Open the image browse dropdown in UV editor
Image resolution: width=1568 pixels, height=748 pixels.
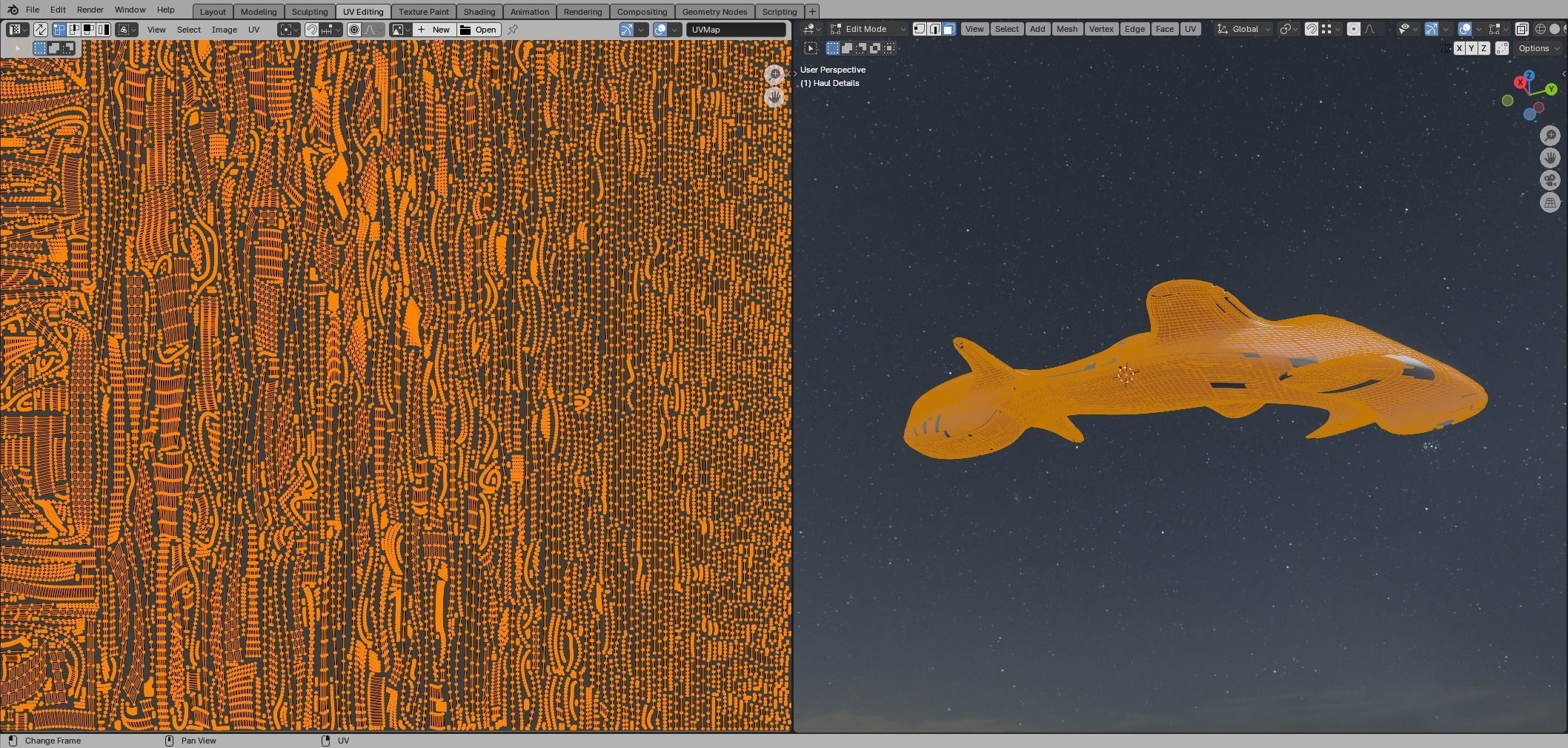point(401,30)
